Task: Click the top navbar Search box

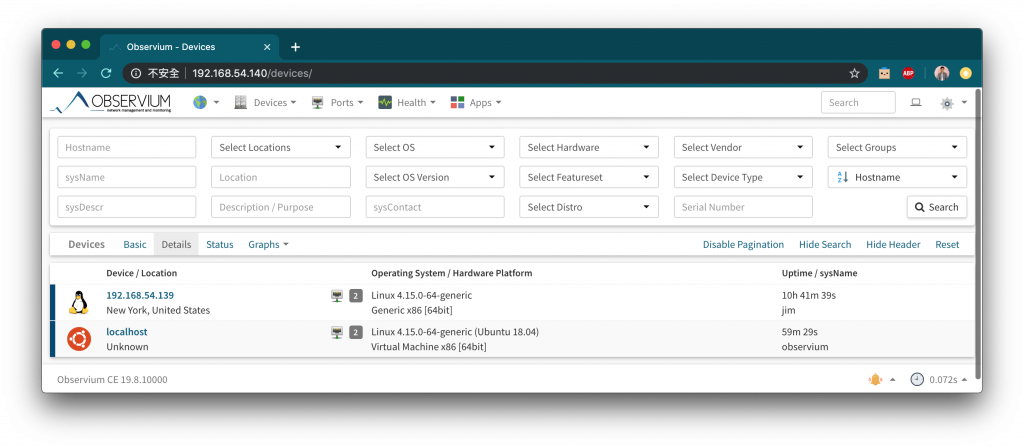Action: click(x=858, y=103)
